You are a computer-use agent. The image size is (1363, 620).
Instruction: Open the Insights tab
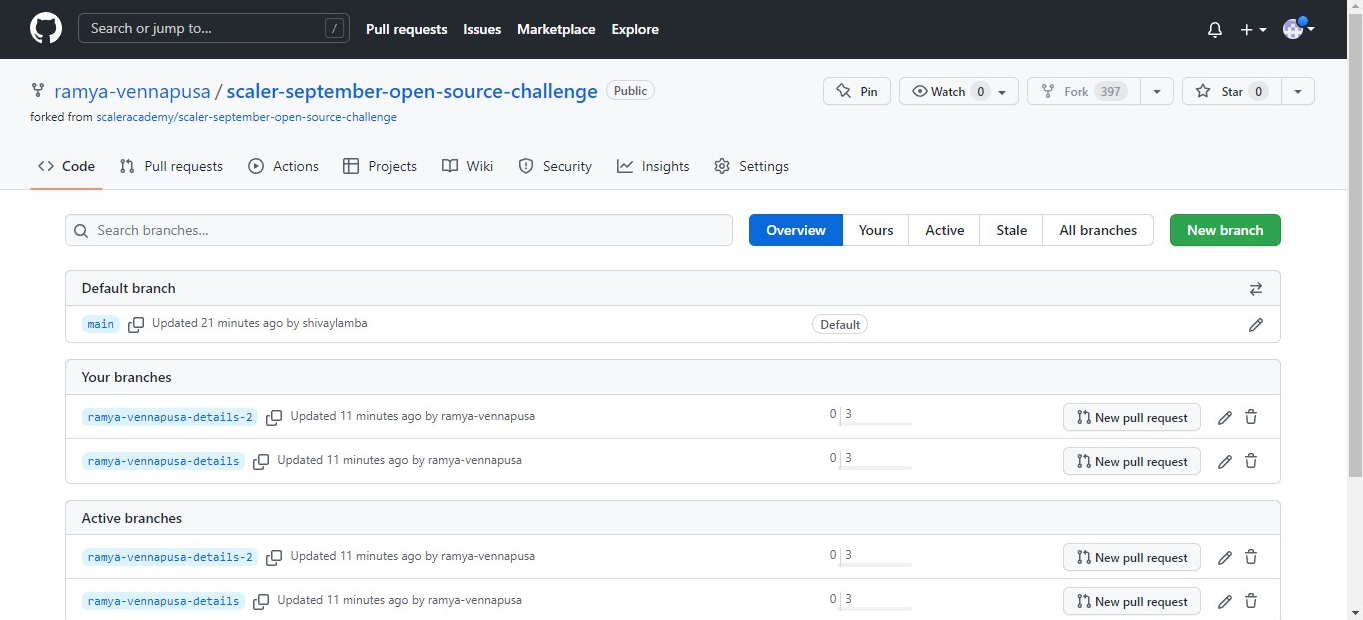pos(653,166)
